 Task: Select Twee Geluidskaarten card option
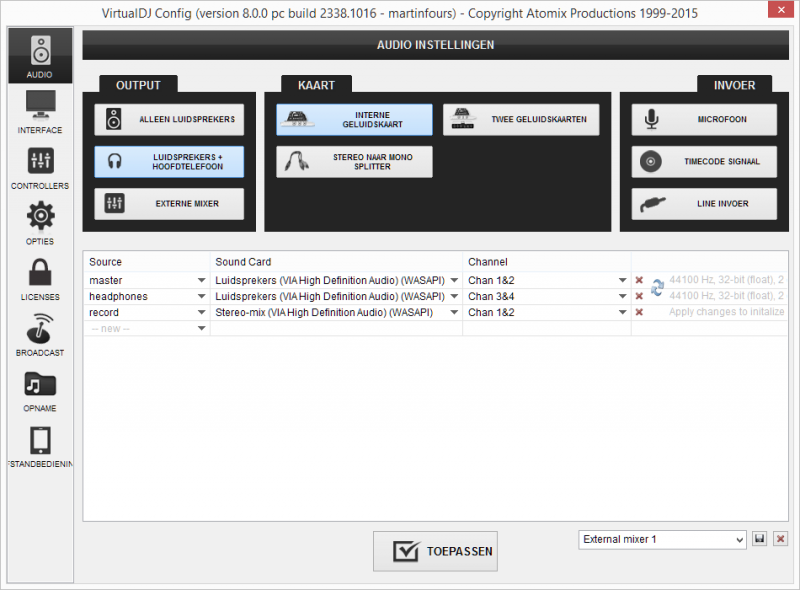pos(521,119)
